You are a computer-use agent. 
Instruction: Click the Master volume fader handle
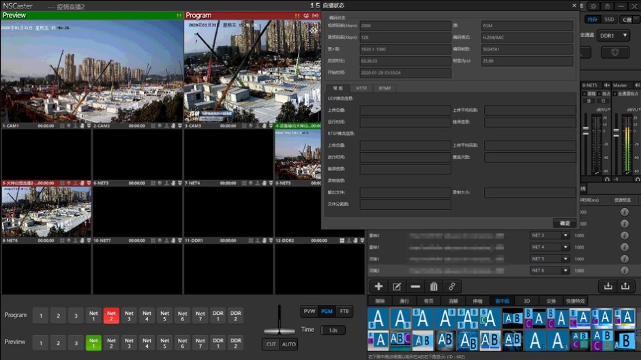(616, 132)
